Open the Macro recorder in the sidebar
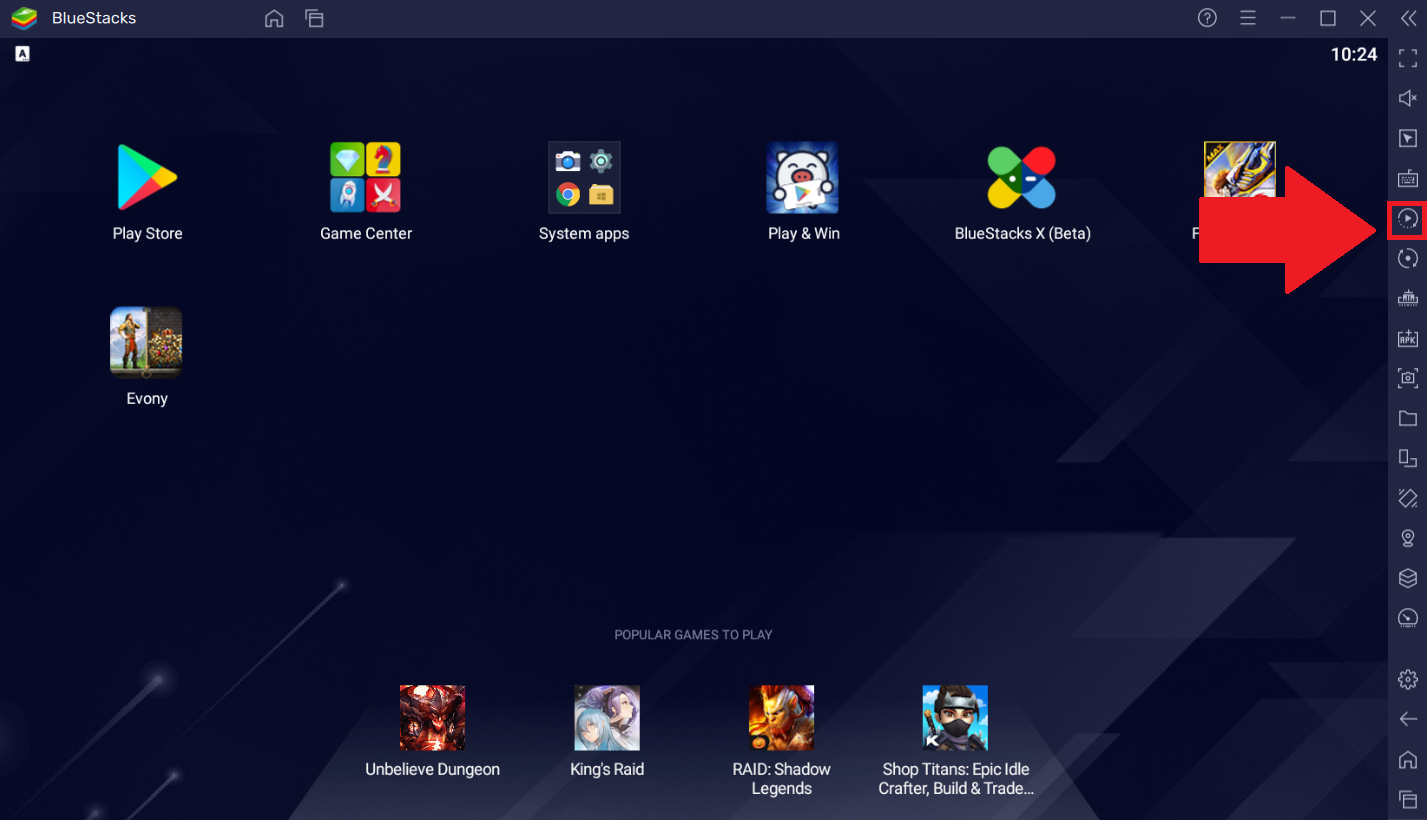 coord(1407,218)
